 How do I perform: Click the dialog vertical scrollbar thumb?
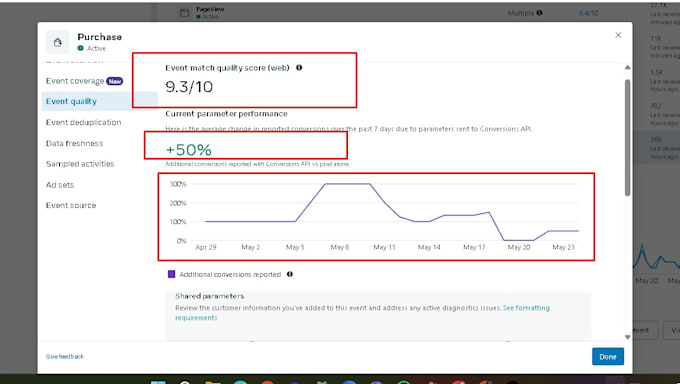pyautogui.click(x=628, y=138)
